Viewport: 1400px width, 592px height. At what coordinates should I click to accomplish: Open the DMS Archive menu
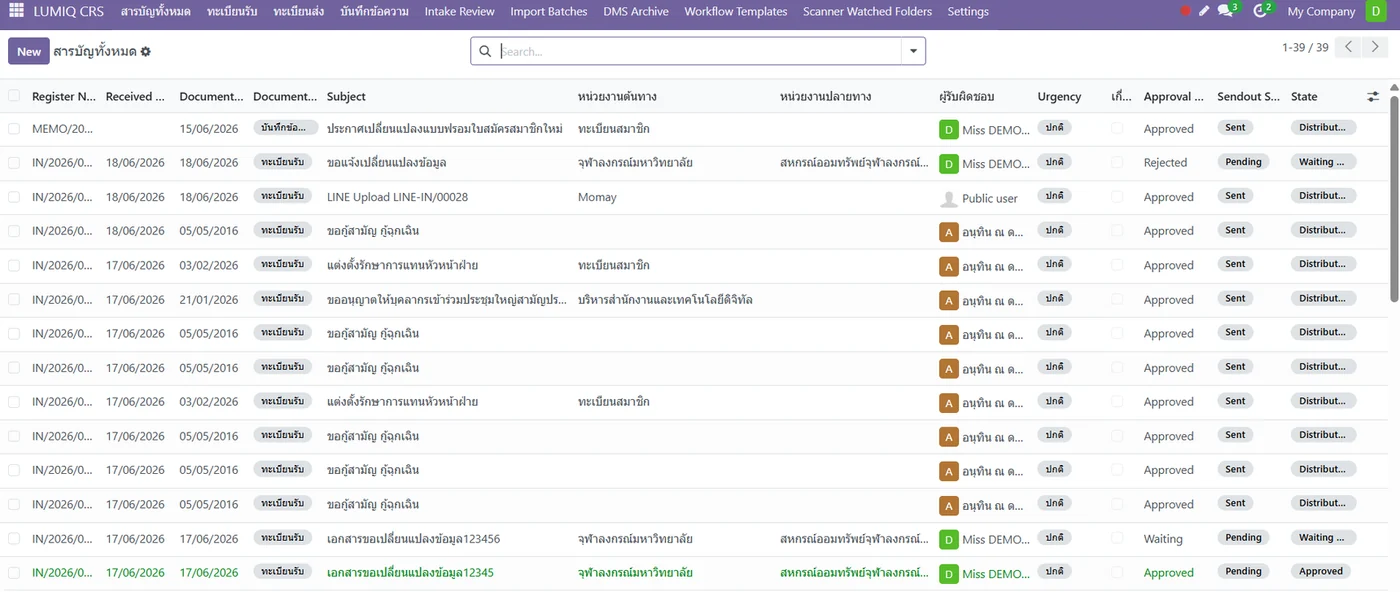[x=636, y=12]
